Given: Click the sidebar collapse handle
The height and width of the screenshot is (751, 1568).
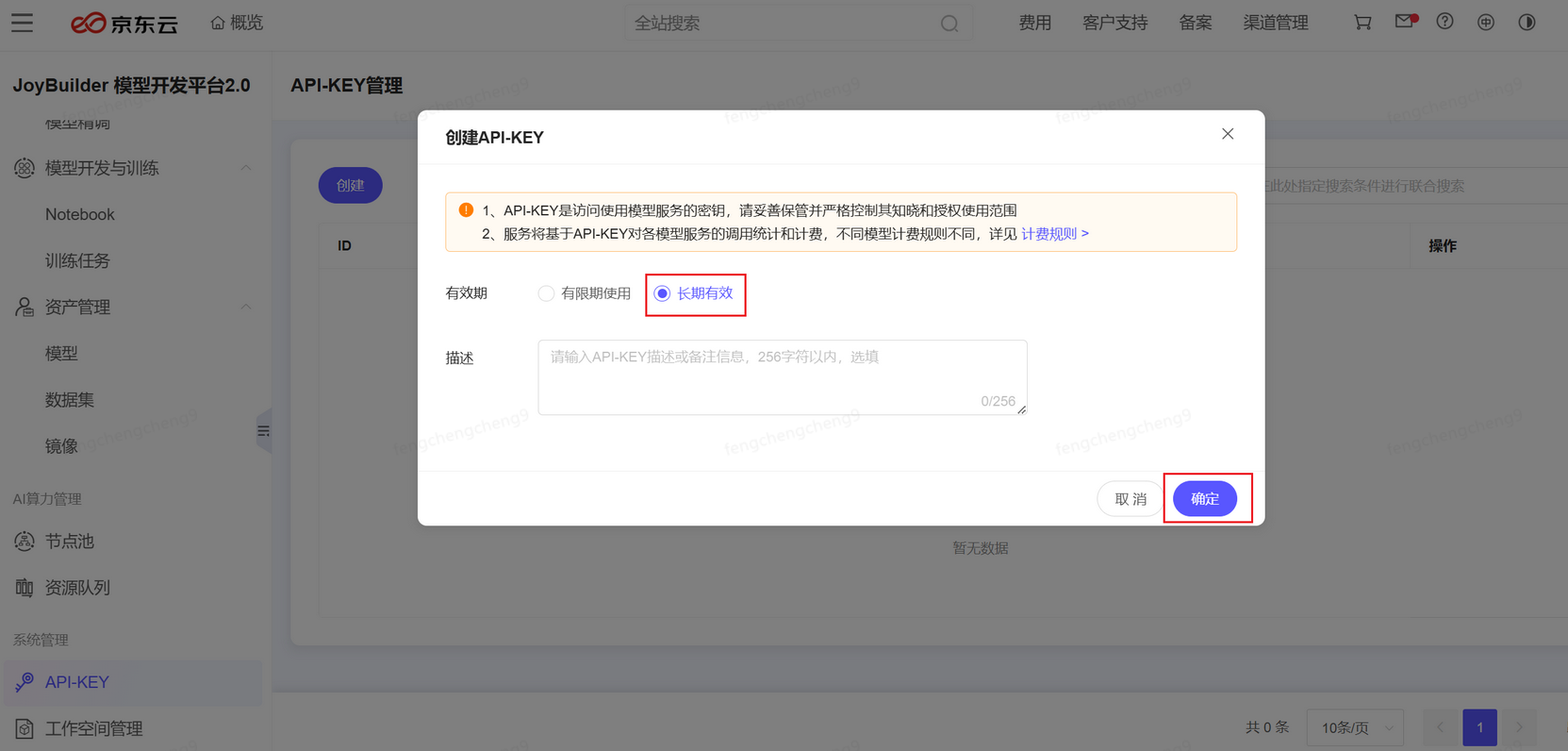Looking at the screenshot, I should coord(263,431).
